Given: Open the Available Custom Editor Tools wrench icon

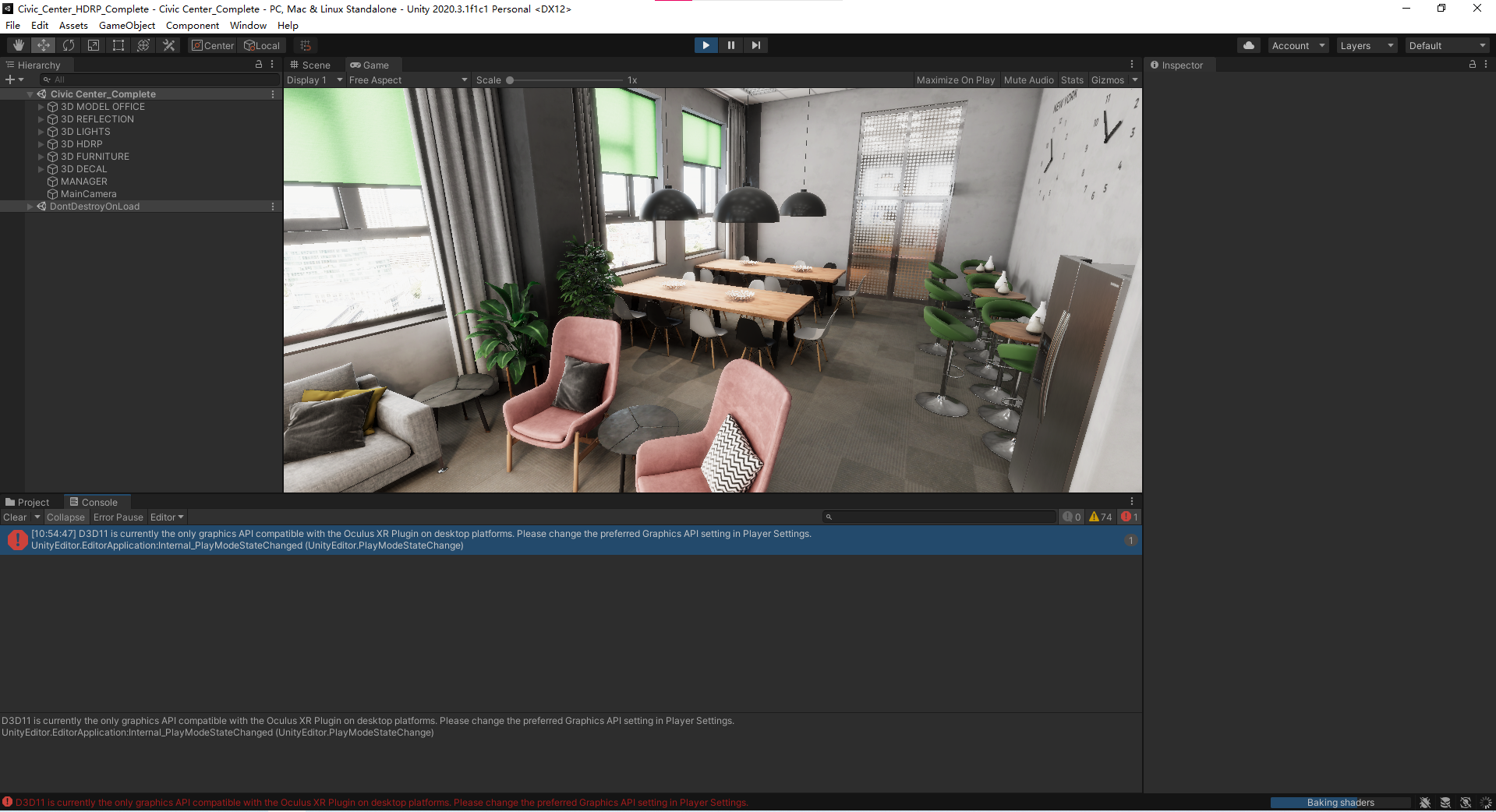Looking at the screenshot, I should pos(168,44).
